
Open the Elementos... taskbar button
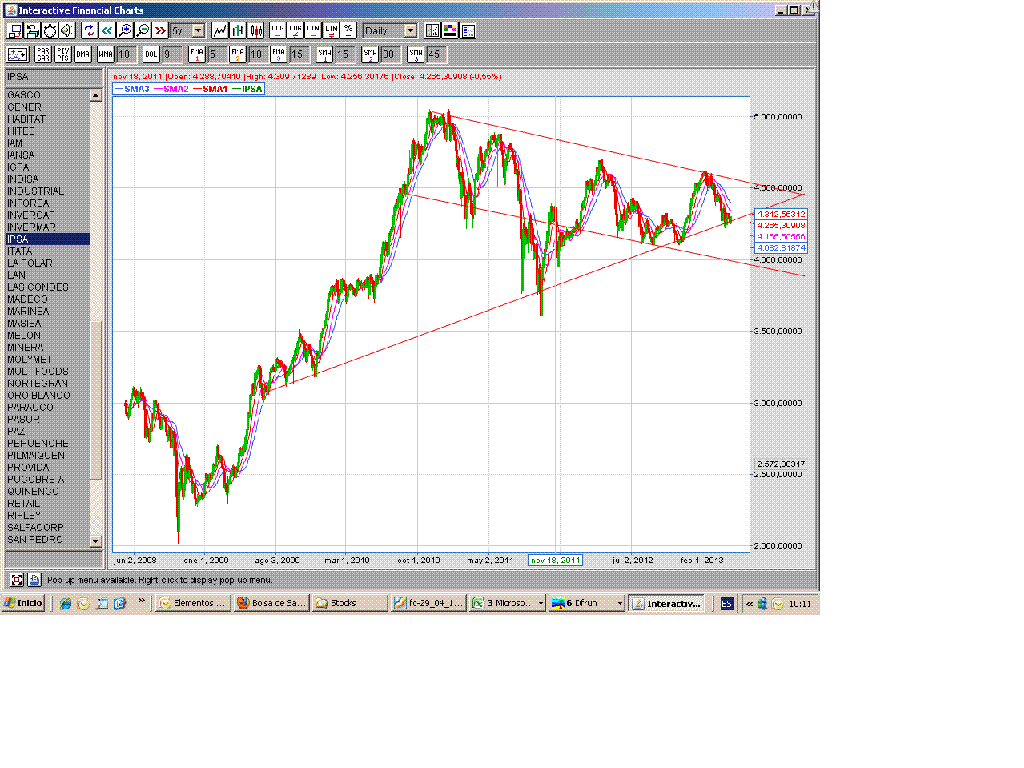pyautogui.click(x=193, y=603)
